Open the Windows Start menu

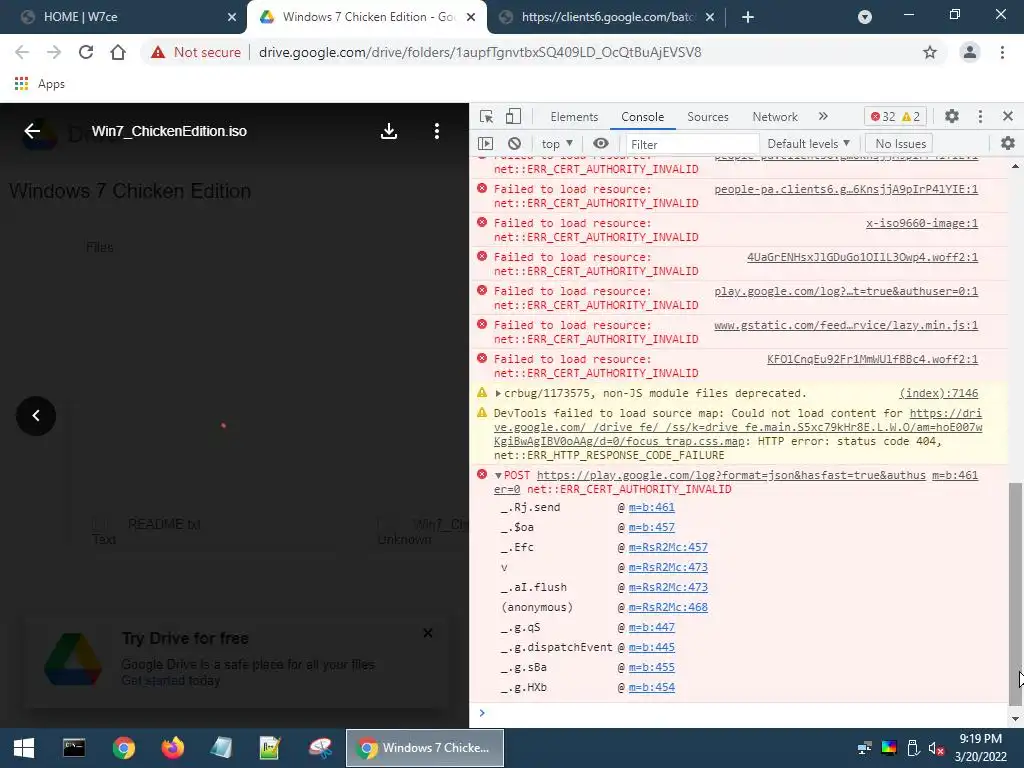pos(24,748)
